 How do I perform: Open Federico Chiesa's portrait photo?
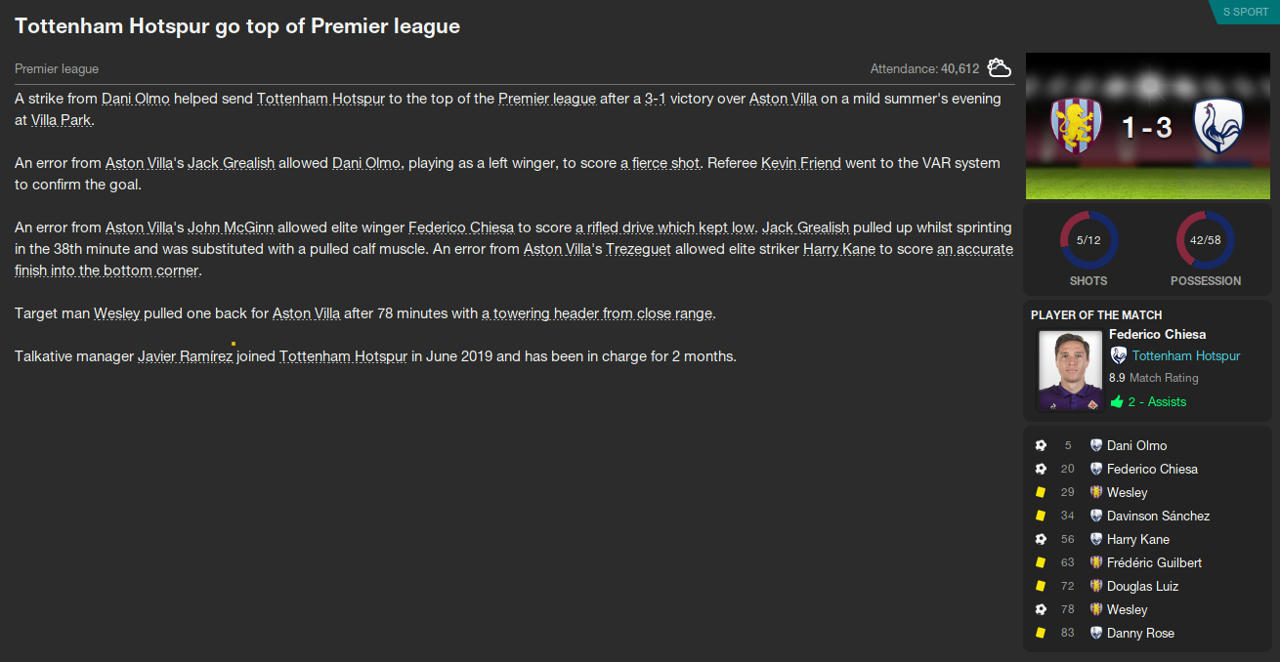1070,370
